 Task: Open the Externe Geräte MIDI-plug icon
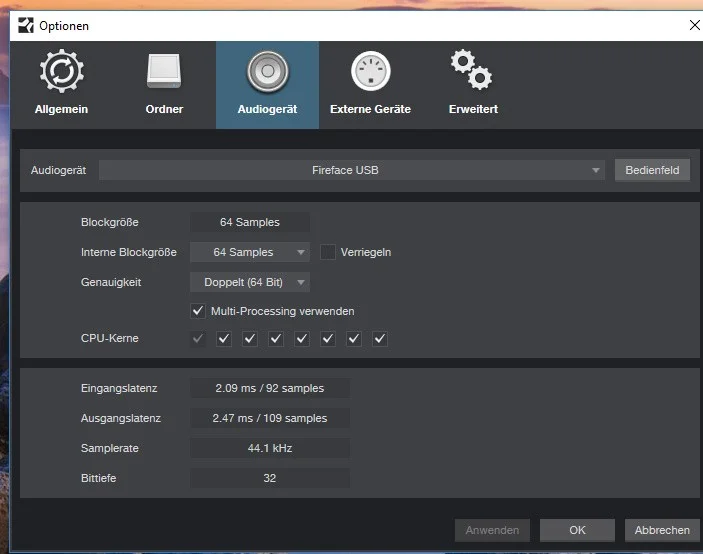click(371, 71)
